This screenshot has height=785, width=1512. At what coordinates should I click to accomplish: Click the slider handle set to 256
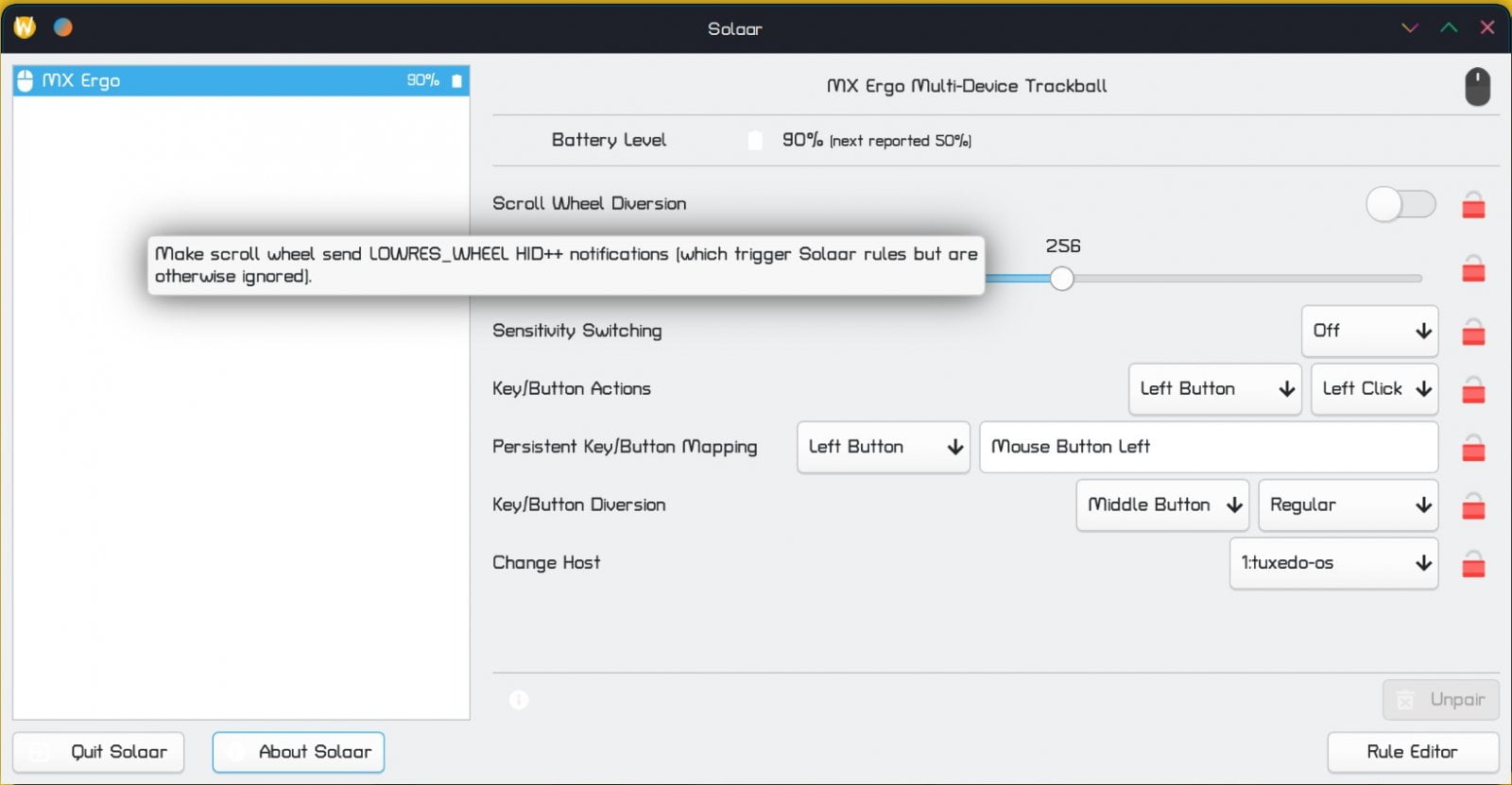(1061, 279)
